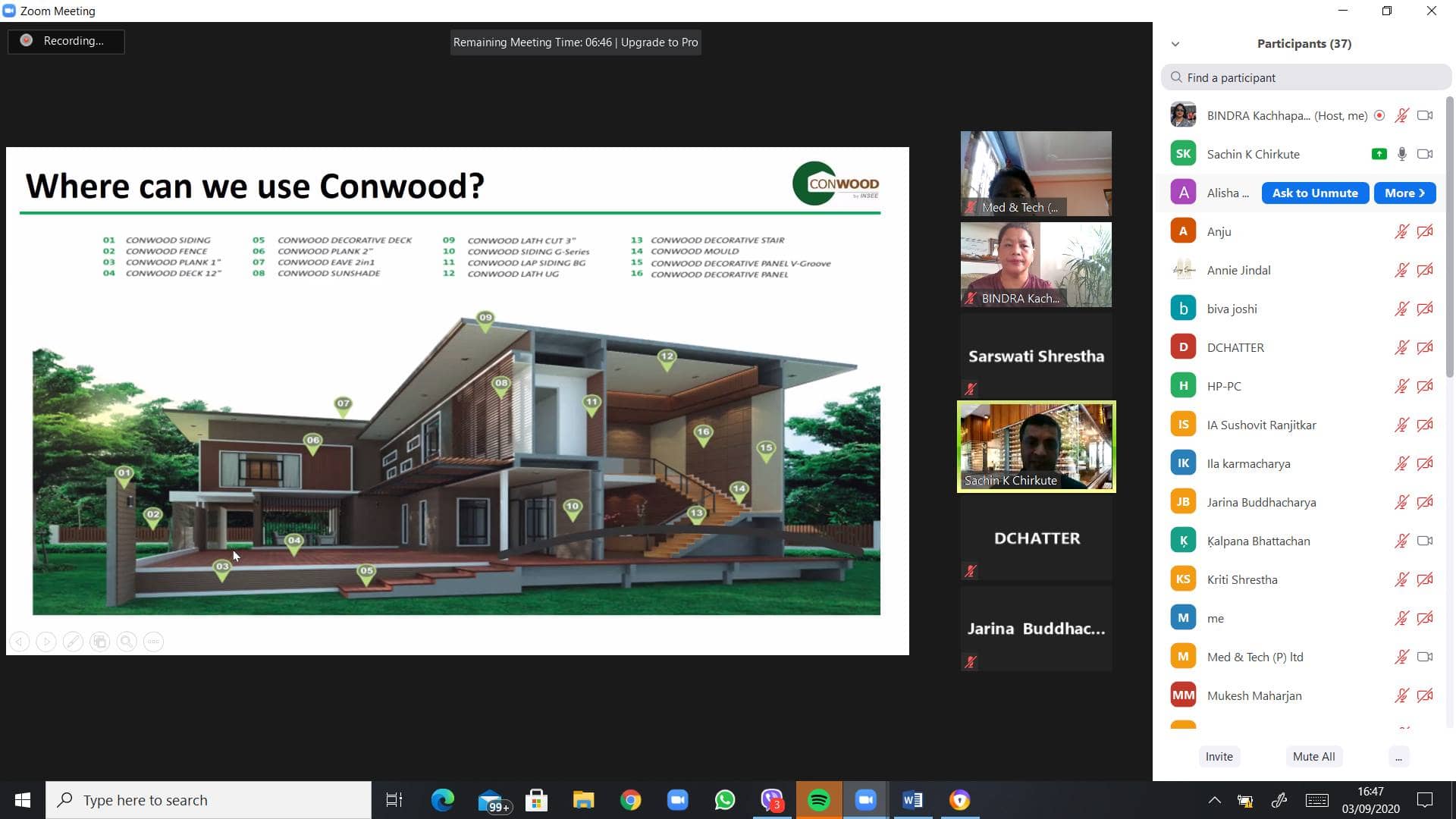The image size is (1456, 819).
Task: Click the next slide arrow in the shared slideshow
Action: click(46, 642)
